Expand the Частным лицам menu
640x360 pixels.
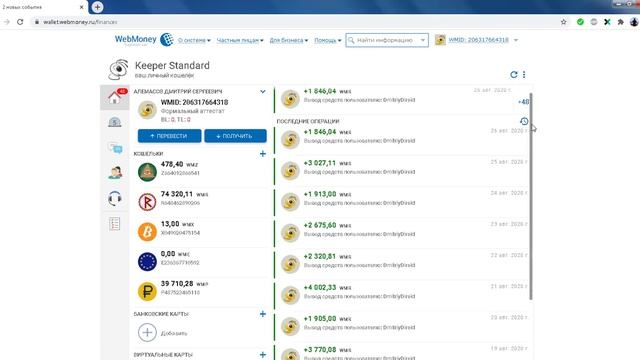click(240, 40)
